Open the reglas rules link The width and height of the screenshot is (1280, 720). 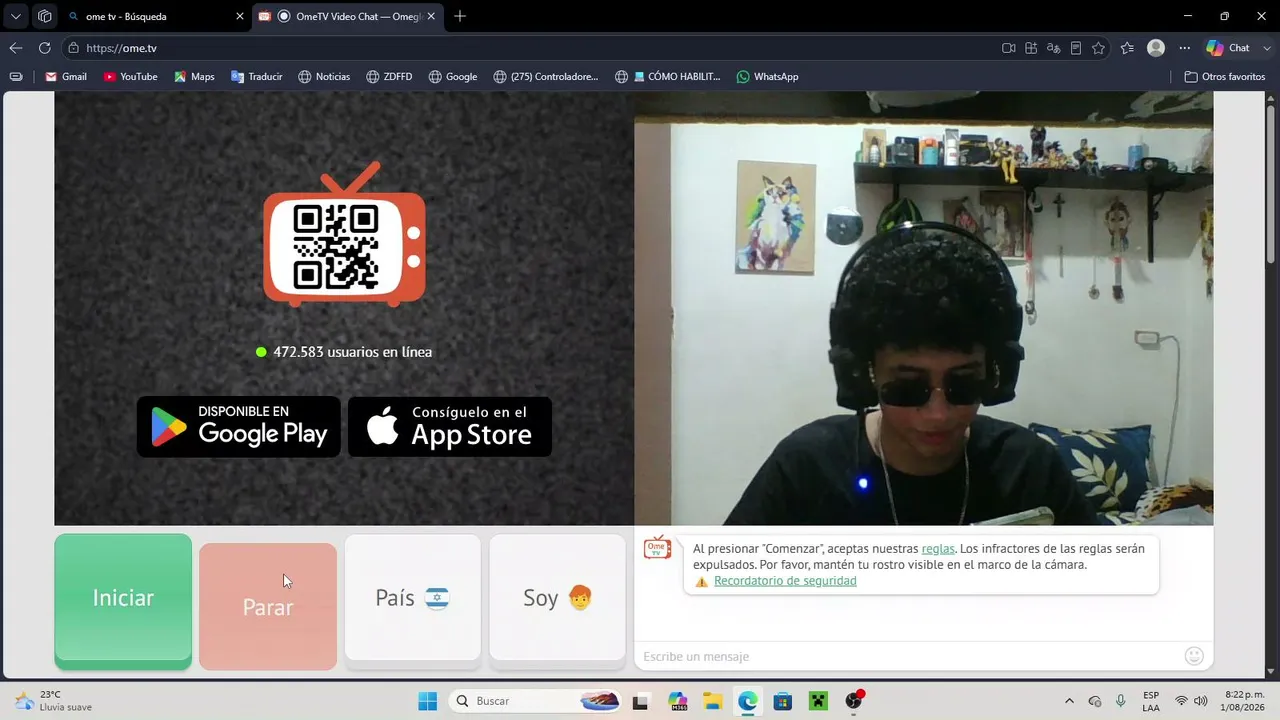point(938,548)
